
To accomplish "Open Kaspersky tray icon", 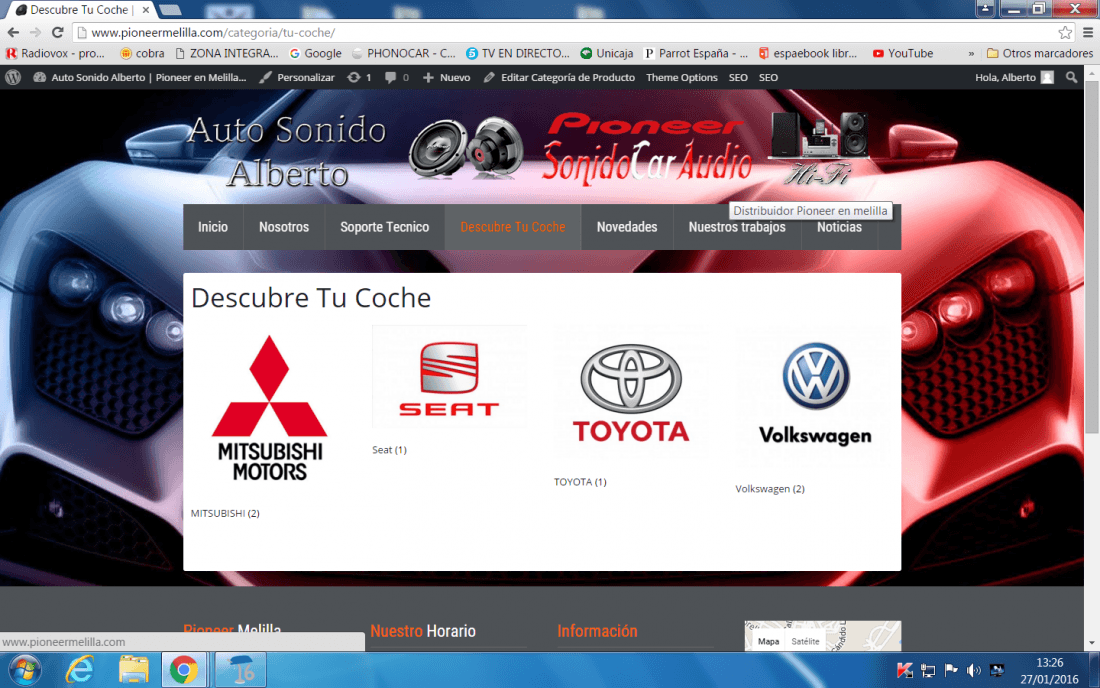I will [905, 670].
